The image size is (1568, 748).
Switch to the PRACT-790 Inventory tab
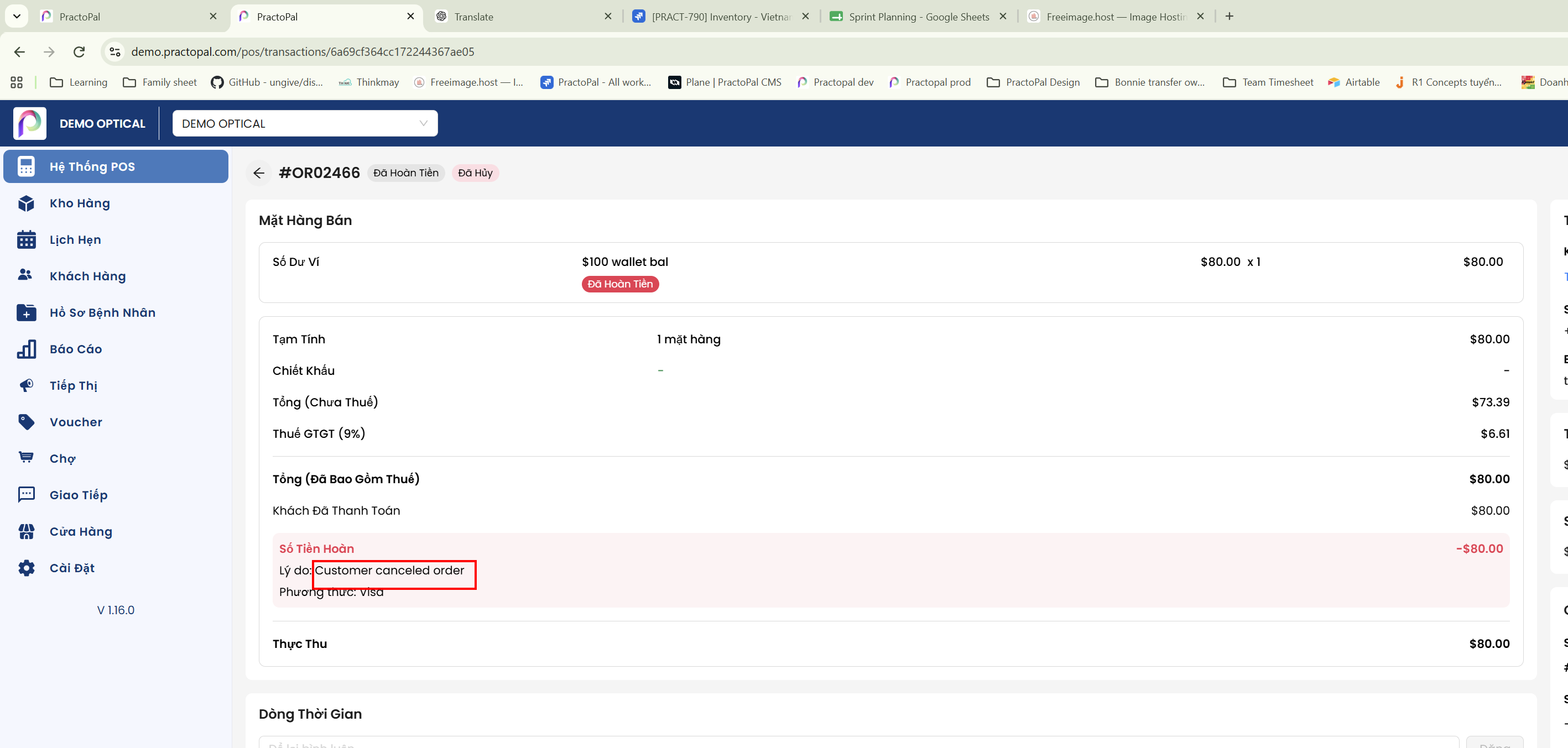(721, 17)
